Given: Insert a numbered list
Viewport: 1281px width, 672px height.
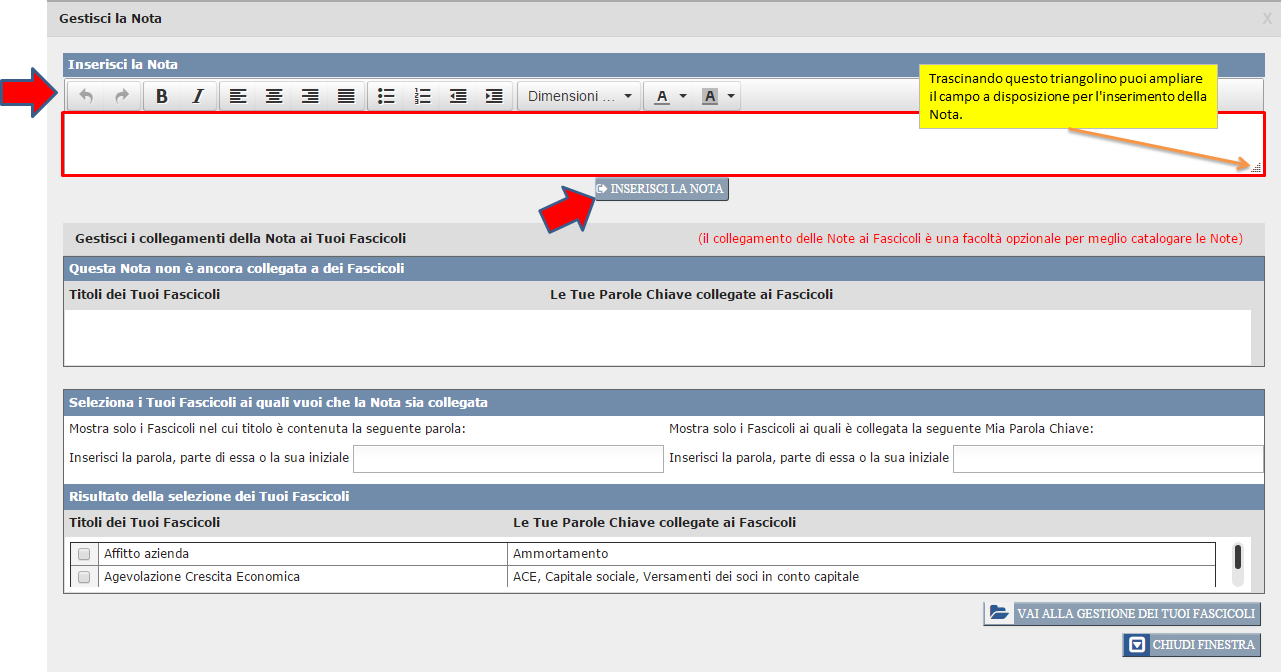Looking at the screenshot, I should tap(422, 96).
